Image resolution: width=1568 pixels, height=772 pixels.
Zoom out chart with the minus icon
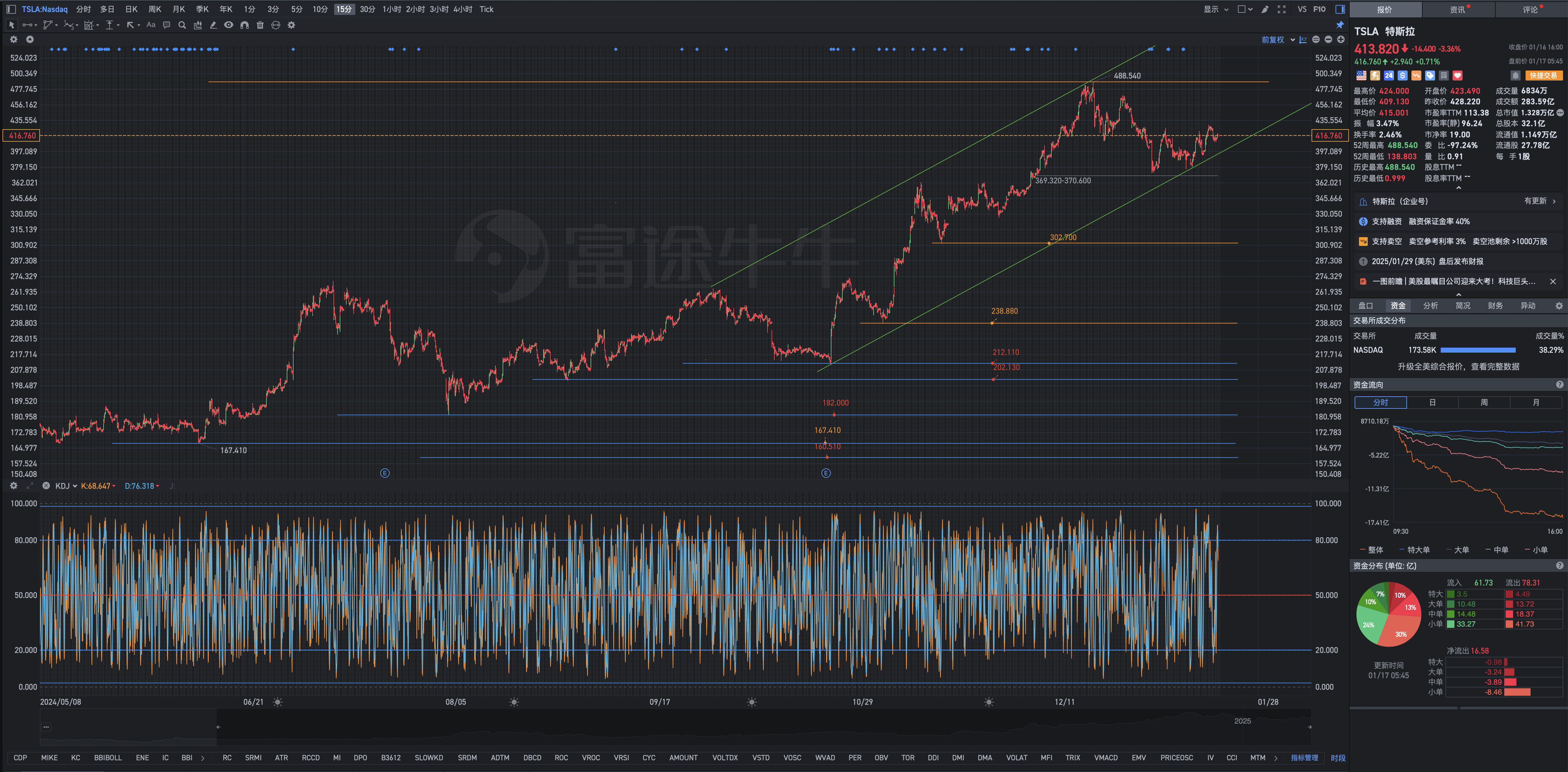click(x=1328, y=40)
